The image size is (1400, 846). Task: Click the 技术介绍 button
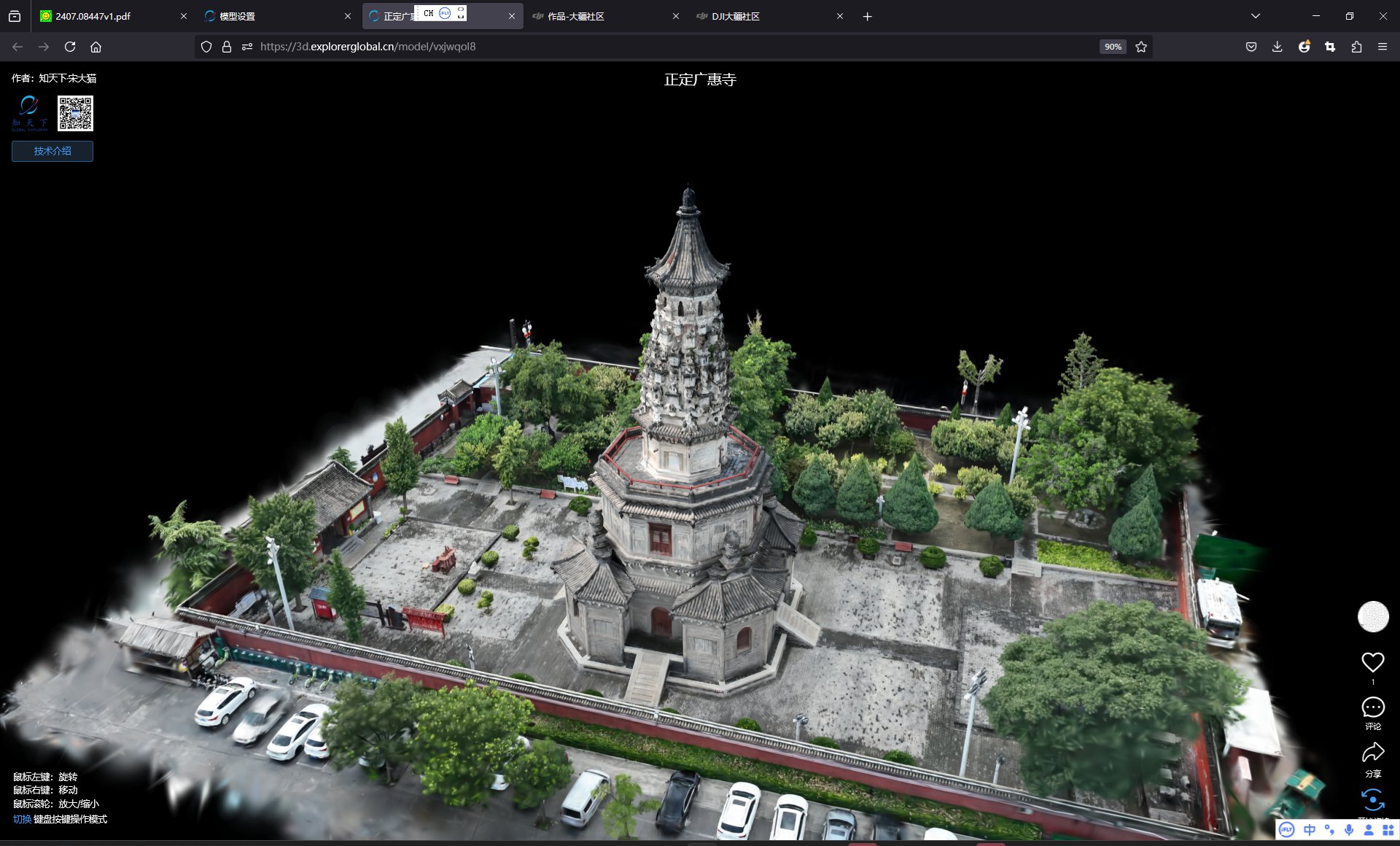pyautogui.click(x=52, y=151)
